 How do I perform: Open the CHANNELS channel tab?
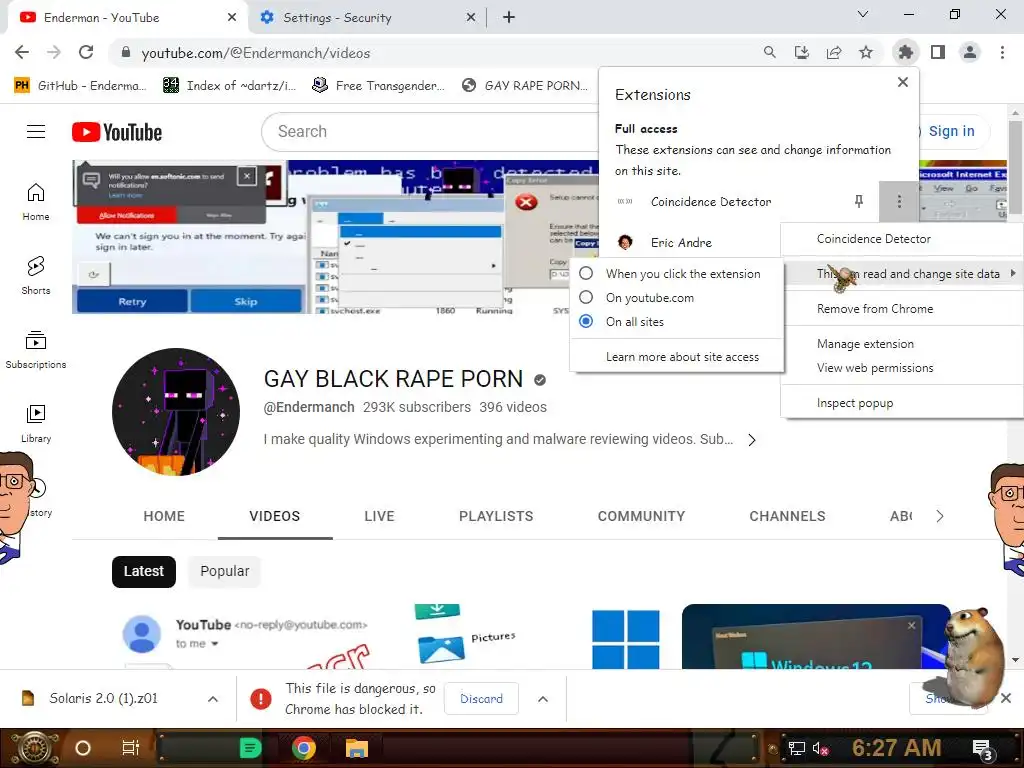tap(787, 516)
